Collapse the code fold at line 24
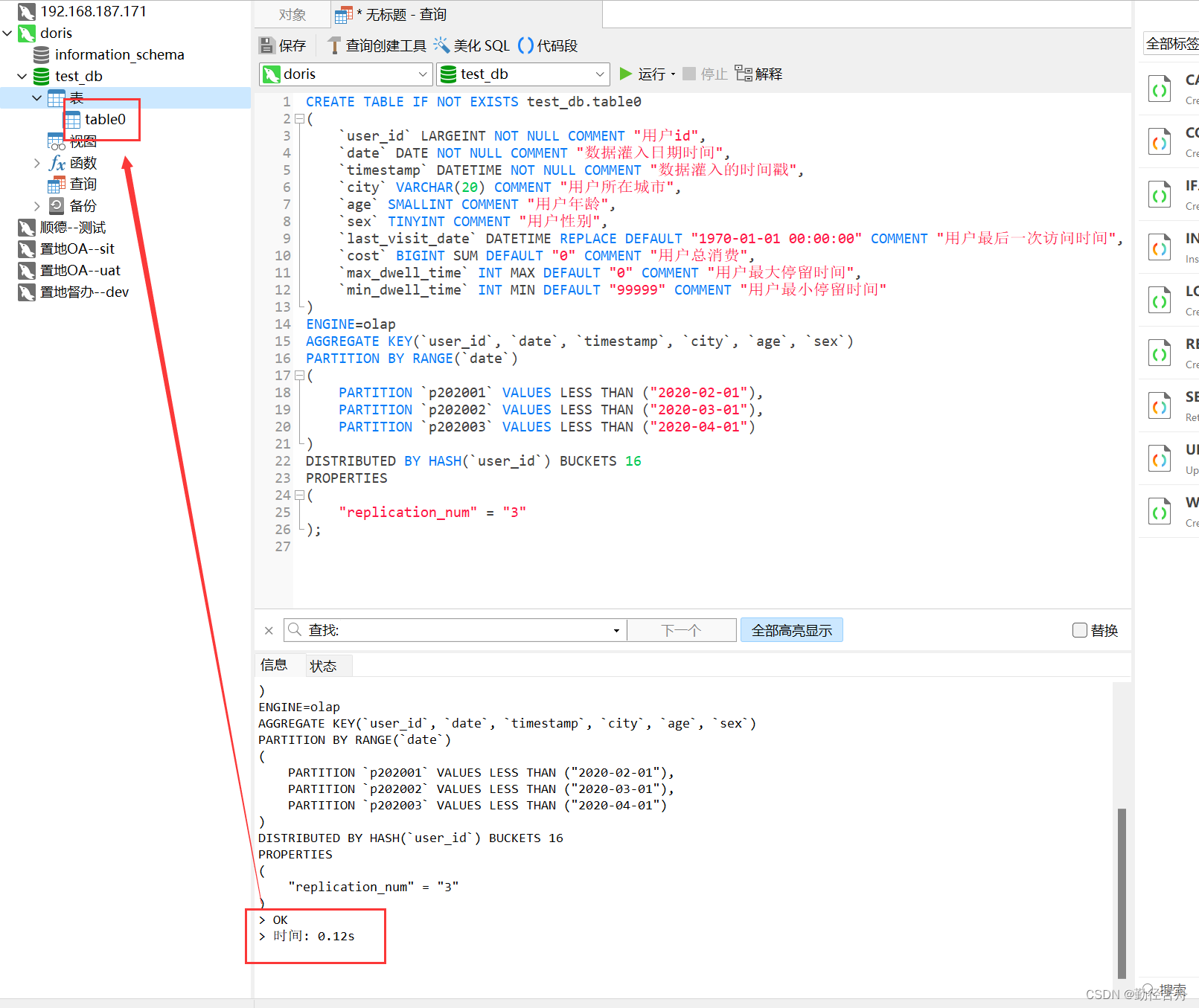 tap(299, 495)
